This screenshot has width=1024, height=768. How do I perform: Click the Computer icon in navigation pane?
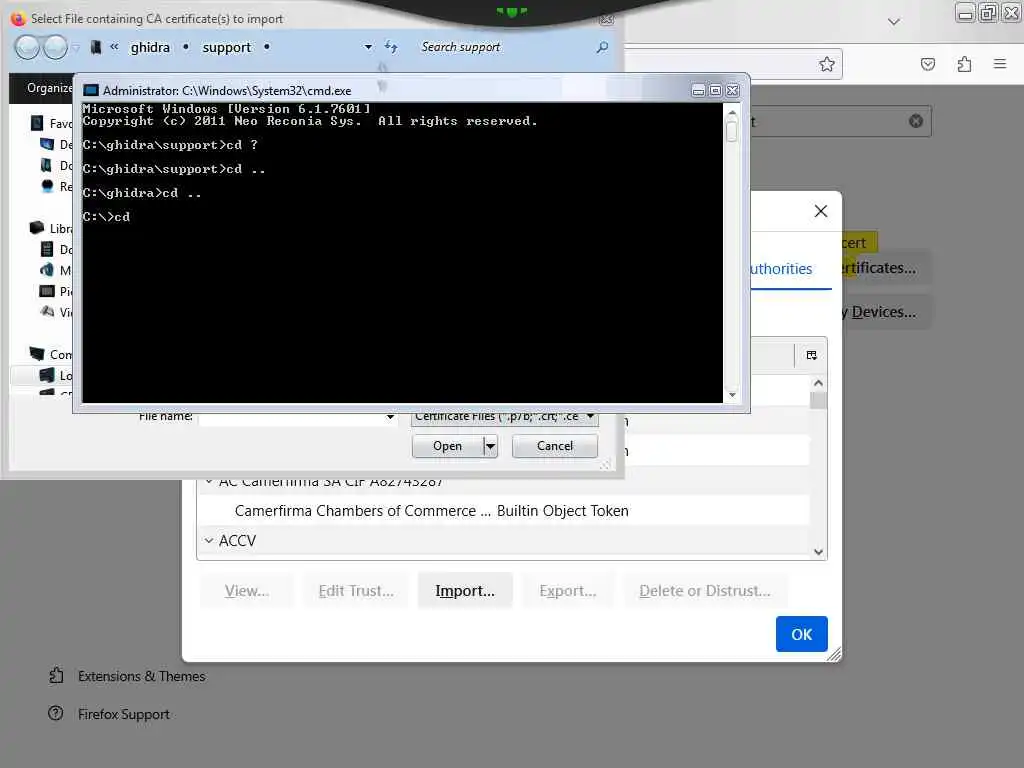tap(37, 354)
